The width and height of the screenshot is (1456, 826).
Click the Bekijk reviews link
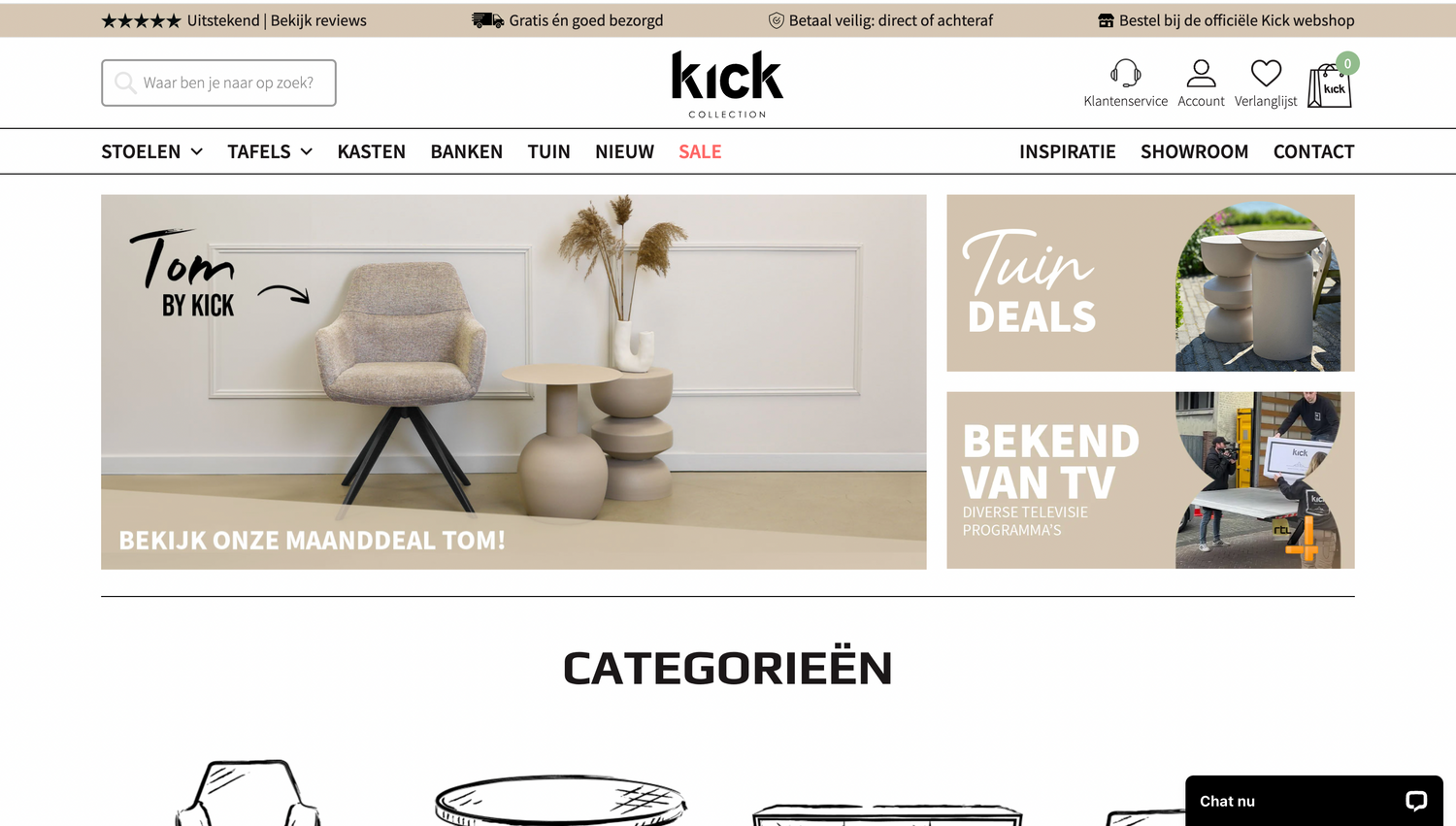point(318,20)
